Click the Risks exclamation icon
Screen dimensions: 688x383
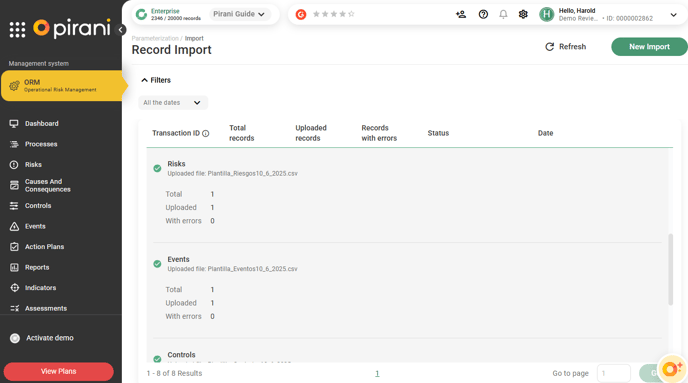pyautogui.click(x=14, y=165)
